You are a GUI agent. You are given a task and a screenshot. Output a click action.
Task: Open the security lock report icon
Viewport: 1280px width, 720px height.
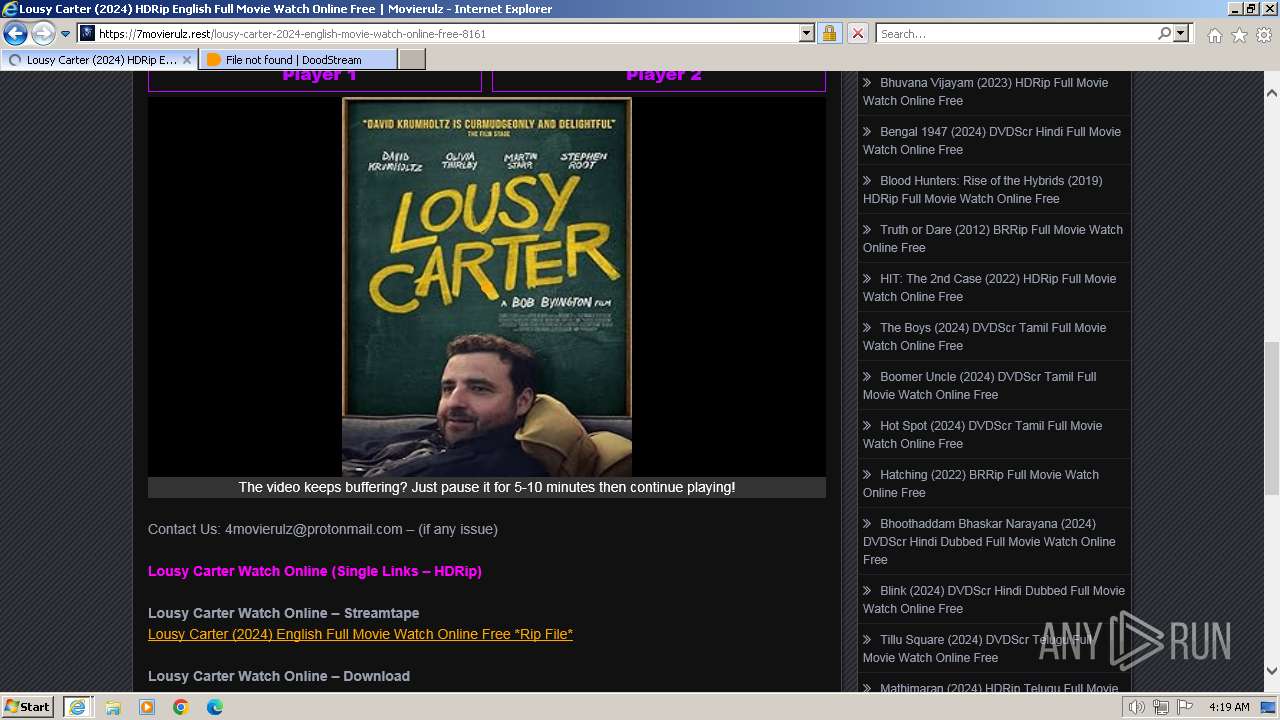(829, 33)
